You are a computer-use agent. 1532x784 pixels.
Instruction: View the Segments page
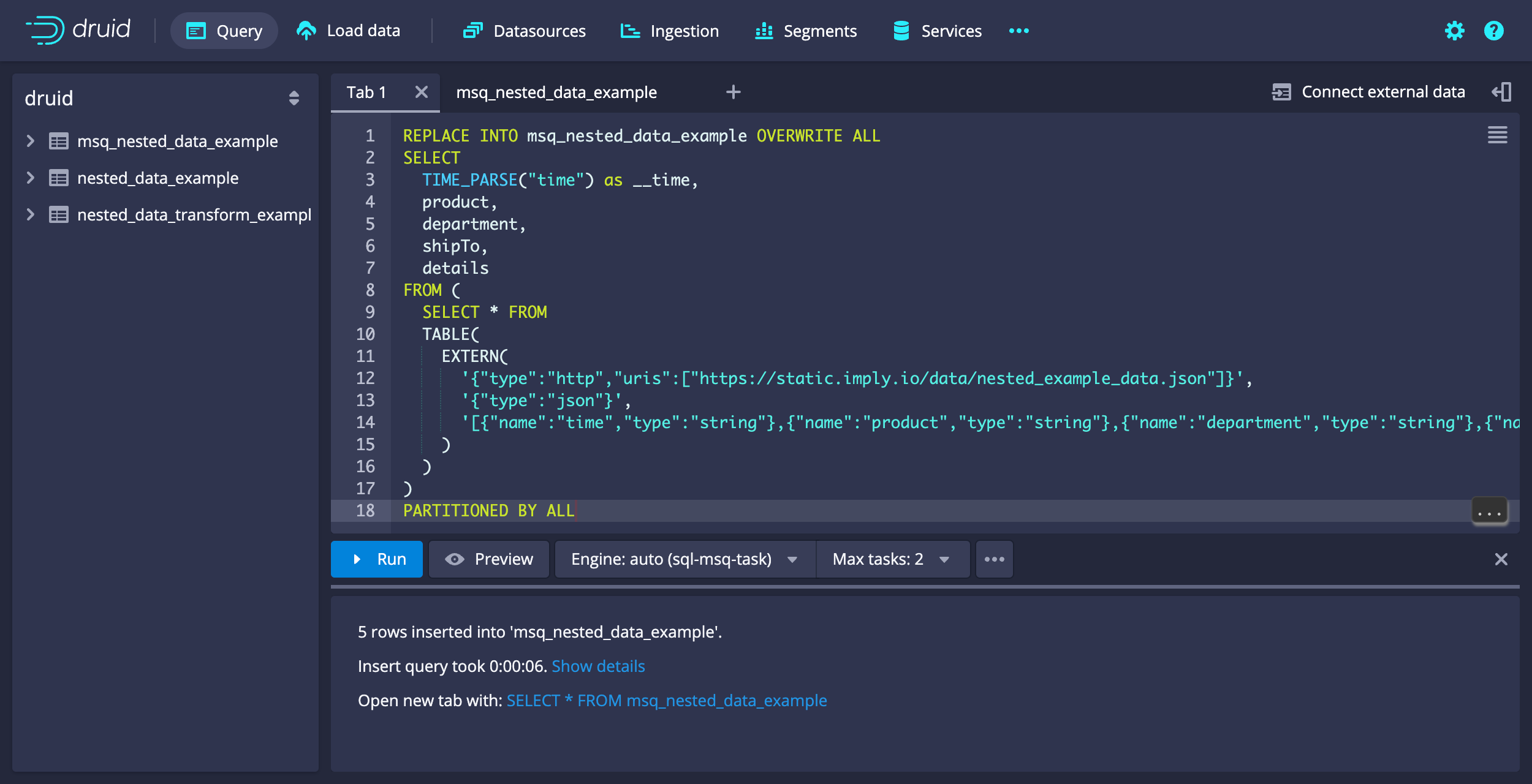tap(805, 31)
